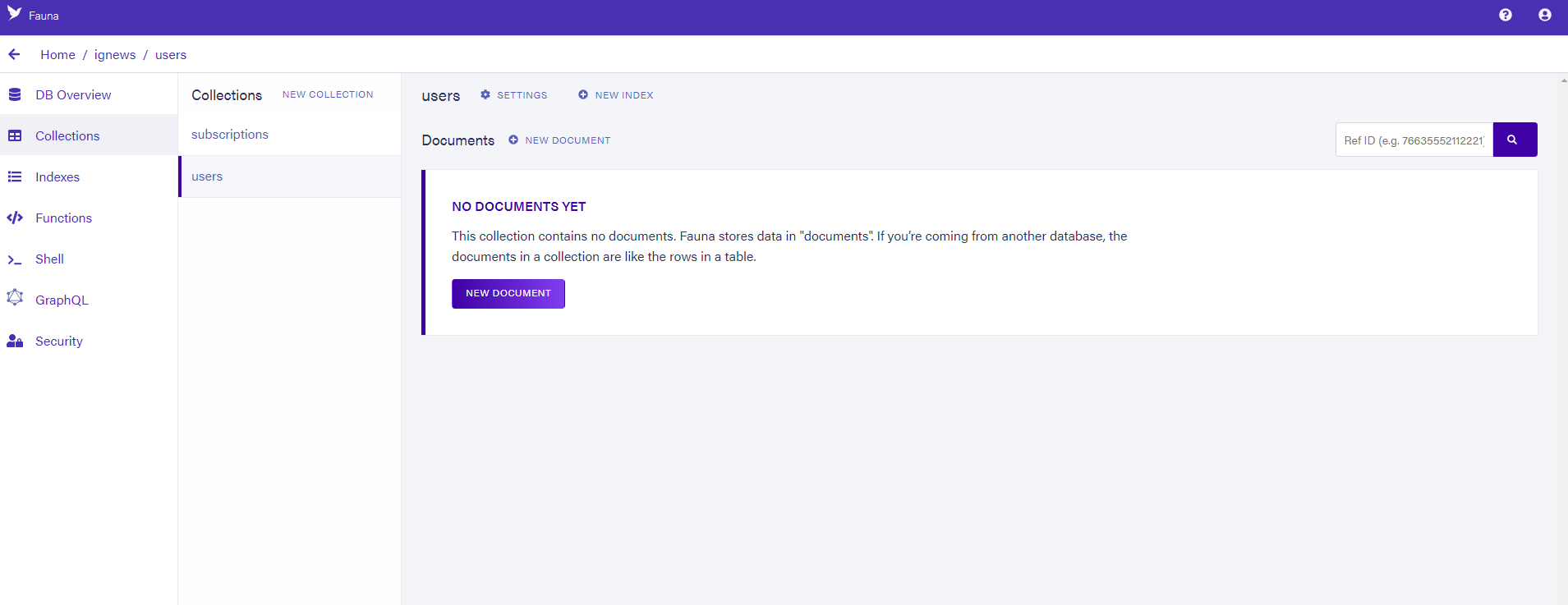Select the subscriptions collection
The height and width of the screenshot is (605, 1568).
coord(289,135)
